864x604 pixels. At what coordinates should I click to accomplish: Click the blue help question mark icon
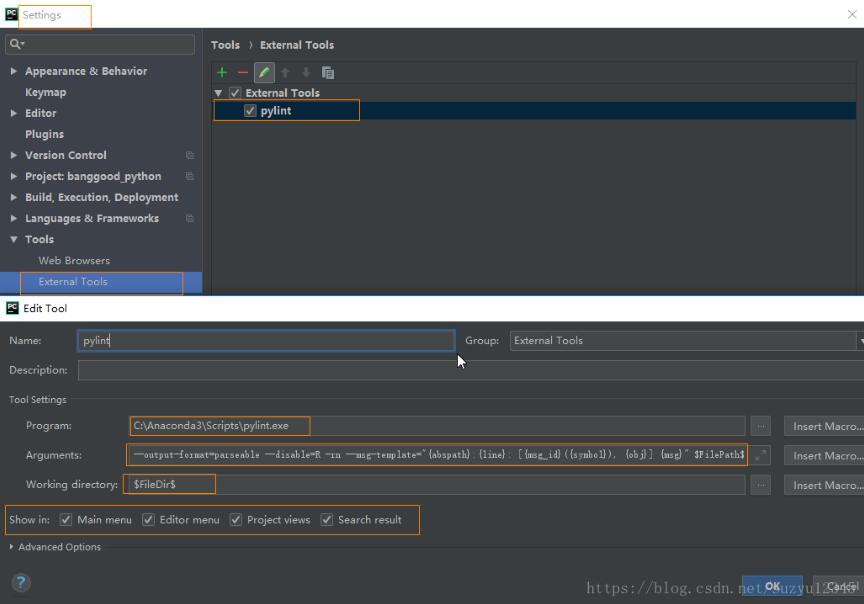(21, 582)
